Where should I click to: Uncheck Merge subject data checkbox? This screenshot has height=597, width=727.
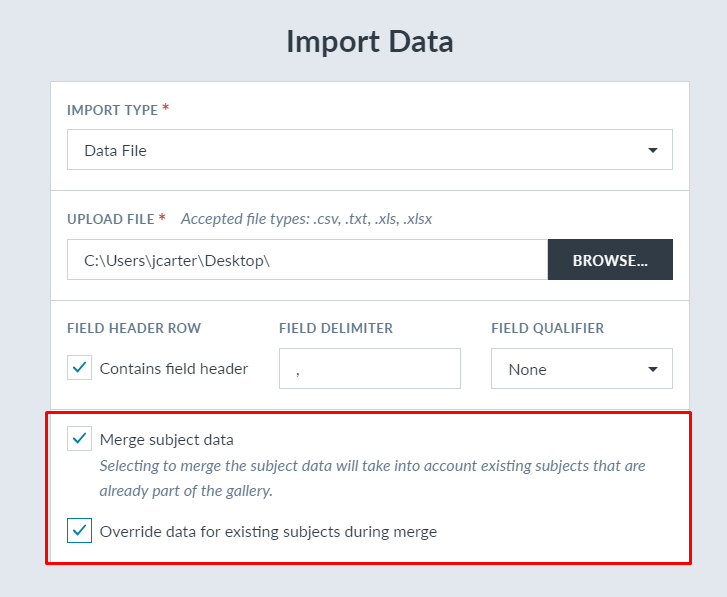point(79,438)
